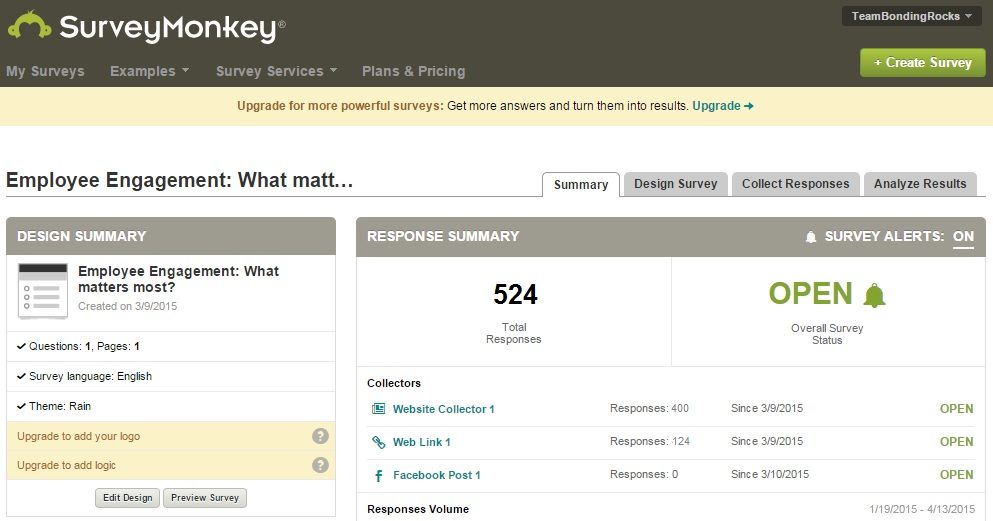The image size is (993, 521).
Task: Click the 524 total responses number
Action: (x=515, y=294)
